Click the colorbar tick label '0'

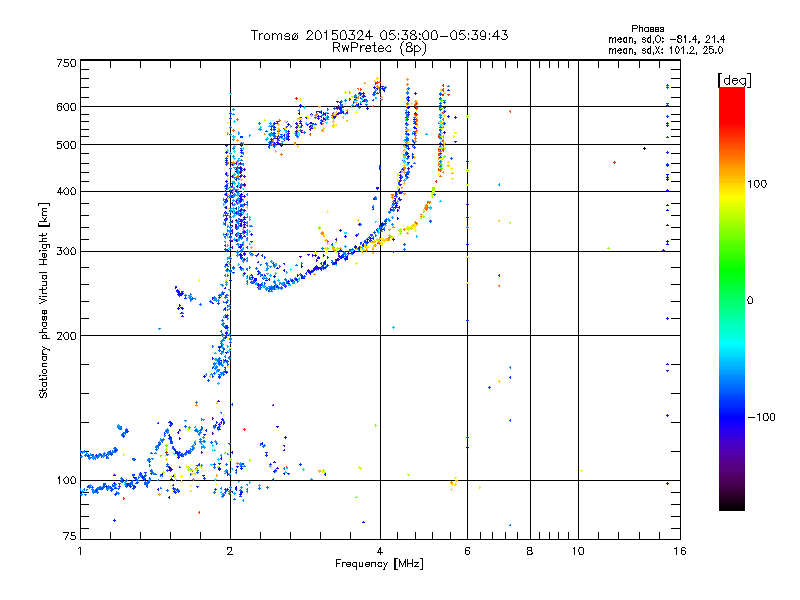click(750, 301)
